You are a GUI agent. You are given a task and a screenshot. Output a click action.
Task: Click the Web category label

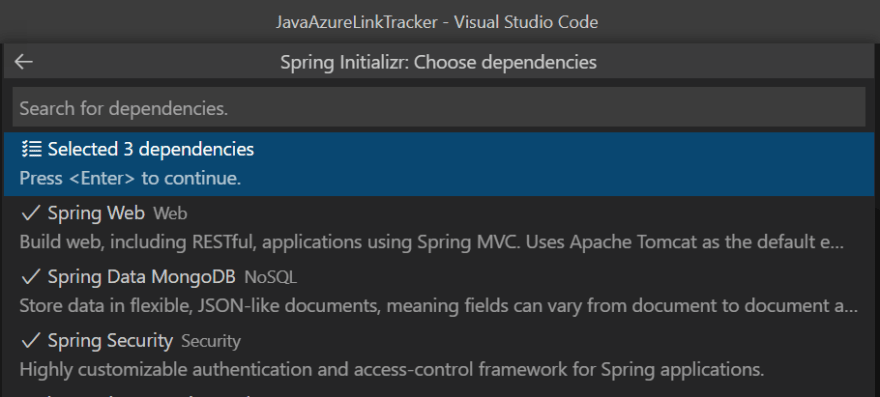click(171, 213)
